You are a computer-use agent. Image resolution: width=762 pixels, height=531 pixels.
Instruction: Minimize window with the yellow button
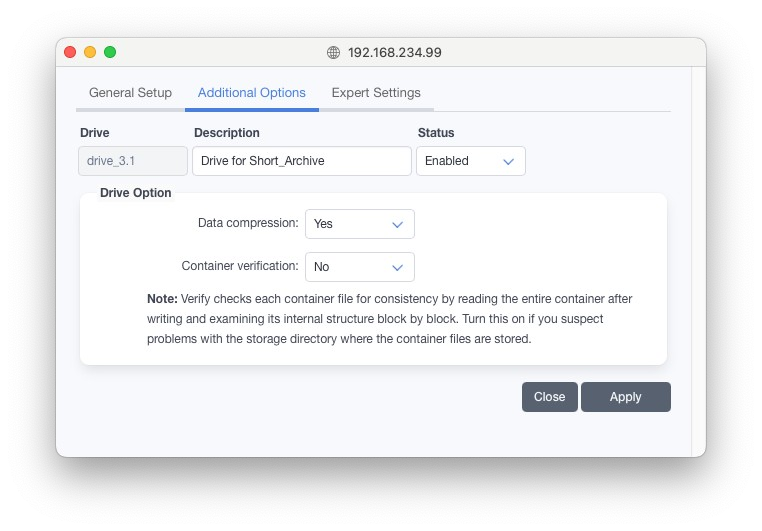tap(90, 52)
